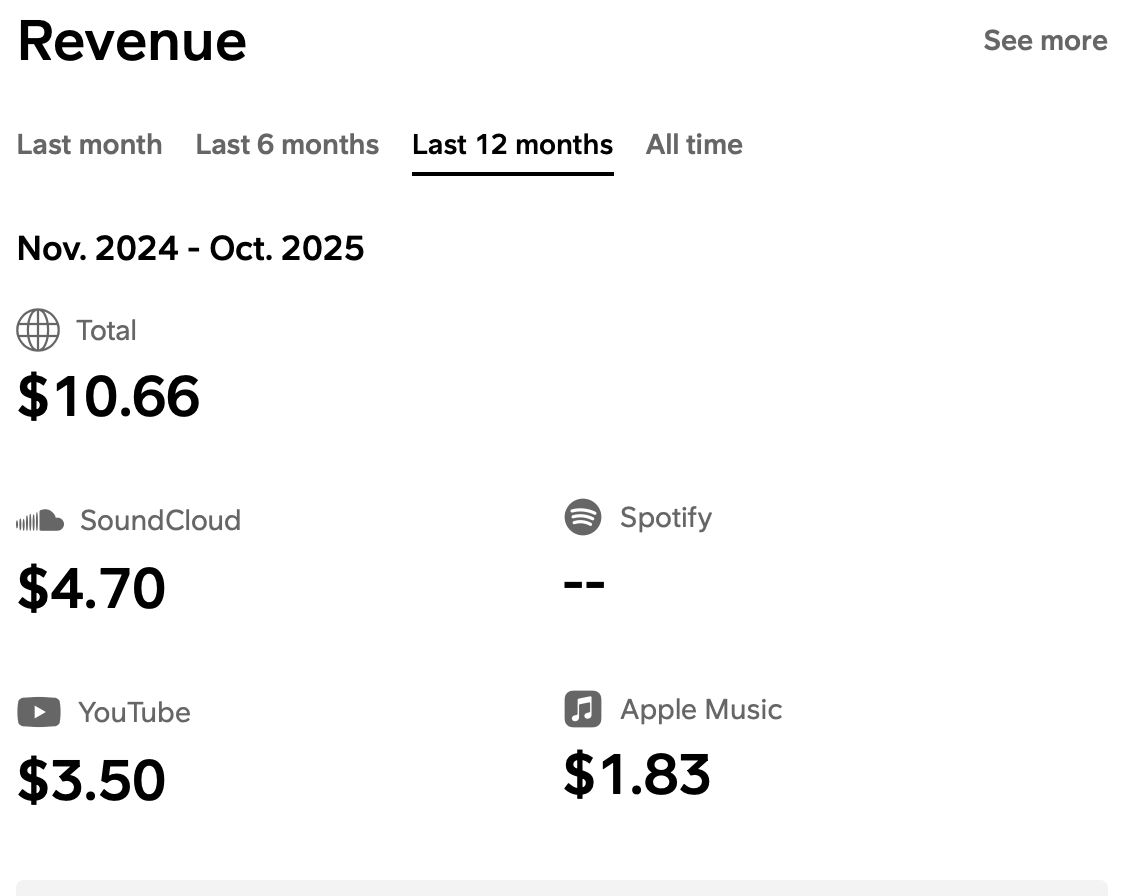Click the Apple Music label text
Screen dimensions: 1138x896
point(701,710)
